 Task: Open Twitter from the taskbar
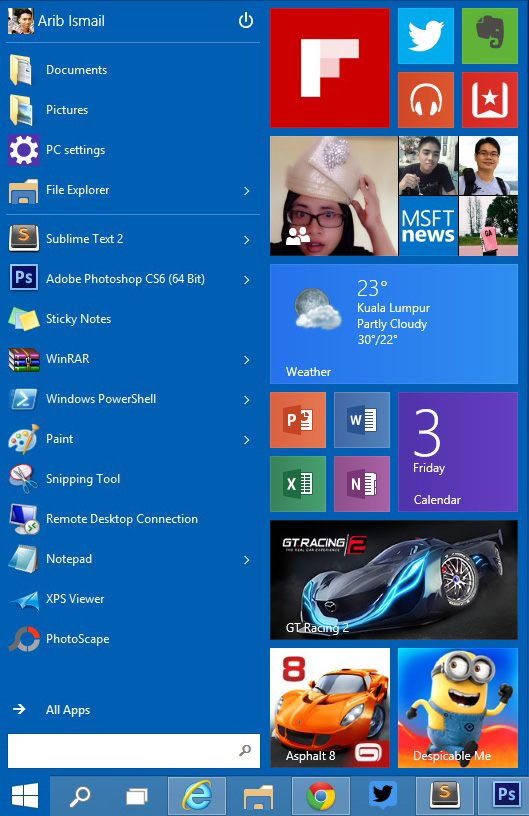coord(382,796)
